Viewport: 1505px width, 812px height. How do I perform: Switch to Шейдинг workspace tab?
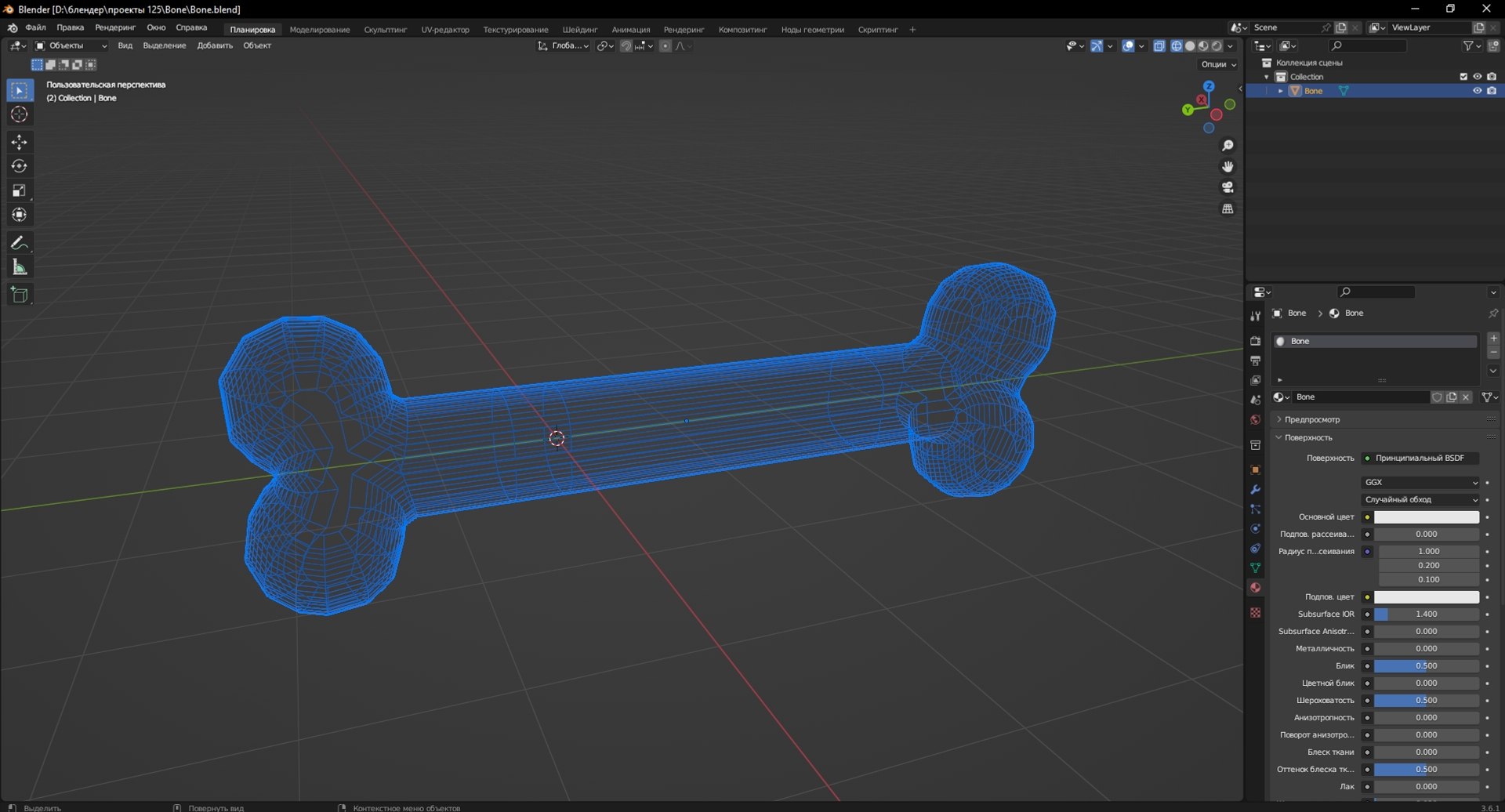[x=579, y=30]
